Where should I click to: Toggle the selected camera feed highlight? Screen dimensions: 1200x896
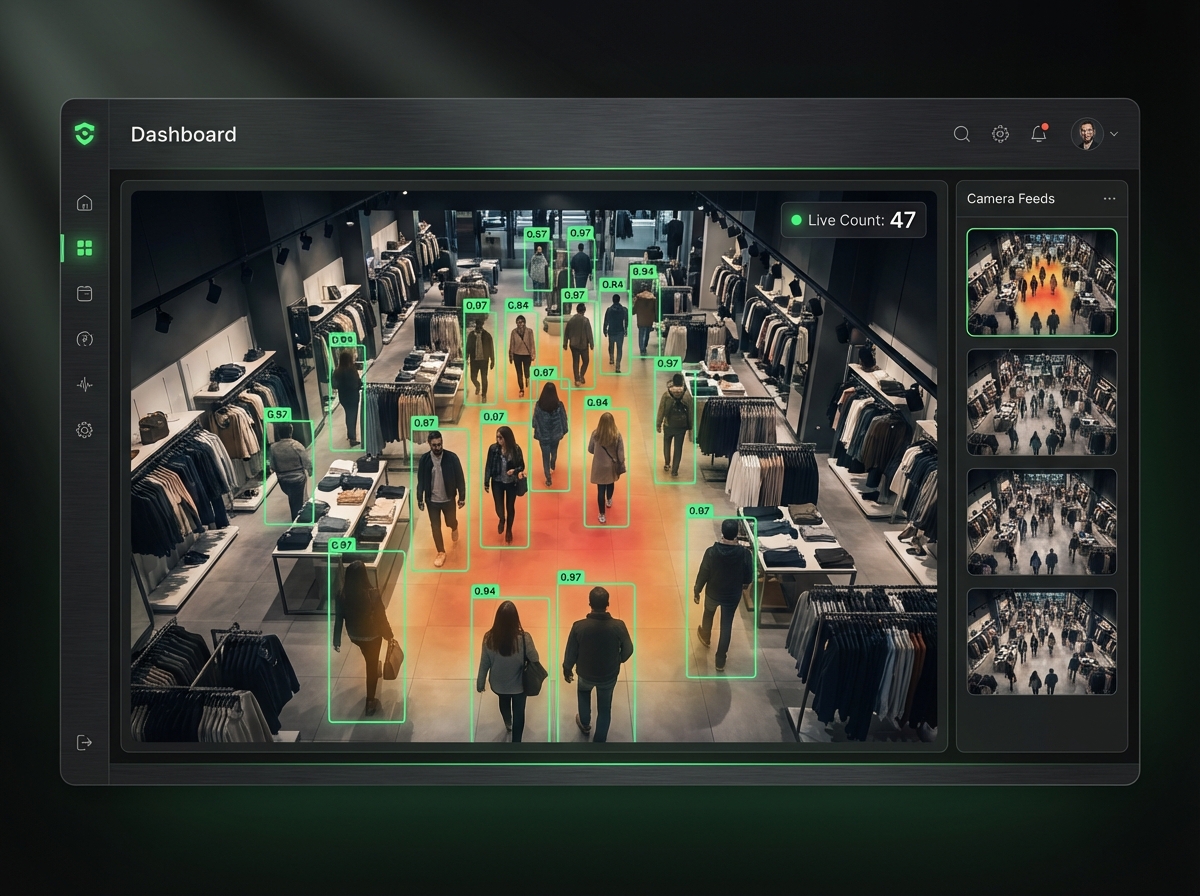click(x=1041, y=281)
